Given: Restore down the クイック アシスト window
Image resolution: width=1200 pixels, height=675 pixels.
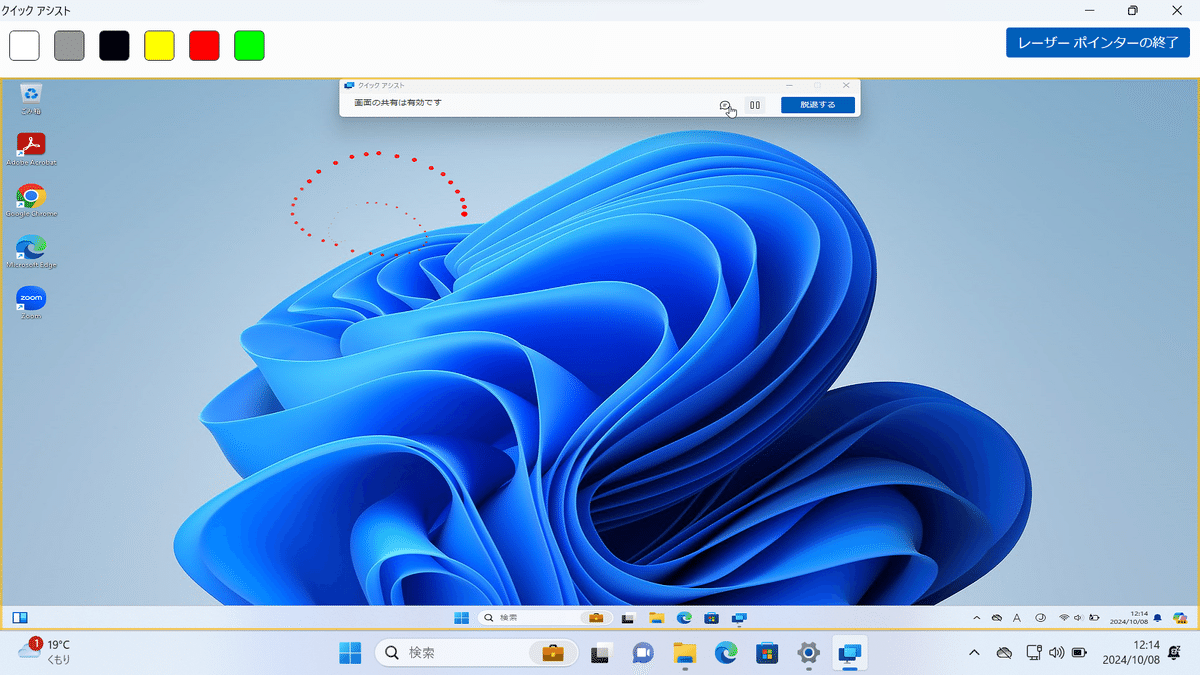Looking at the screenshot, I should tap(1132, 10).
